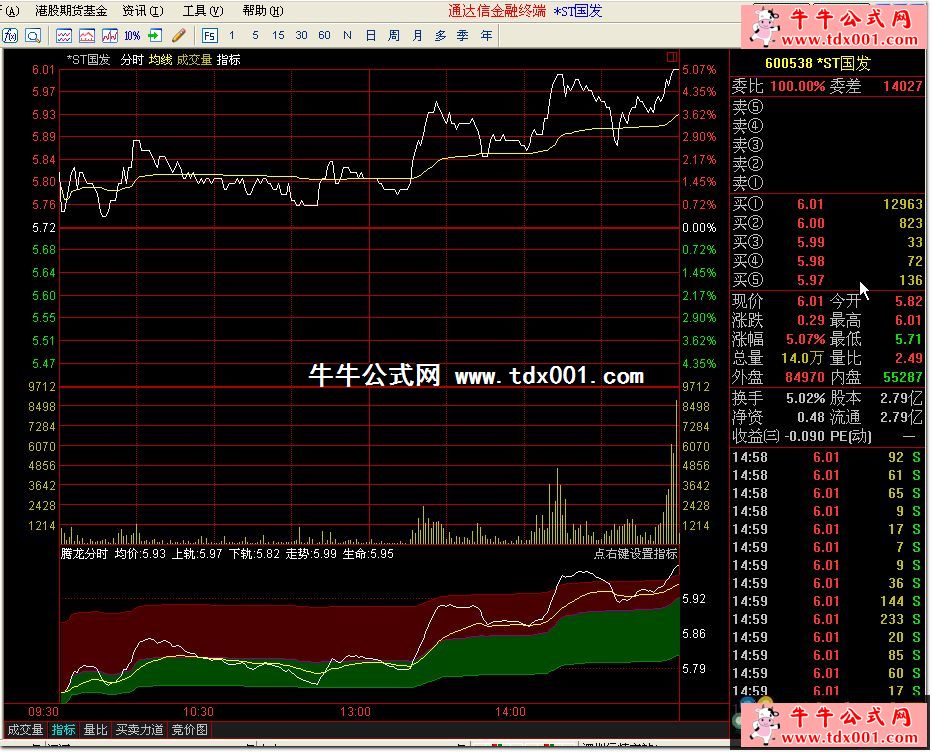The height and width of the screenshot is (752, 932).
Task: Click the magnifier search icon in toolbar
Action: point(33,36)
